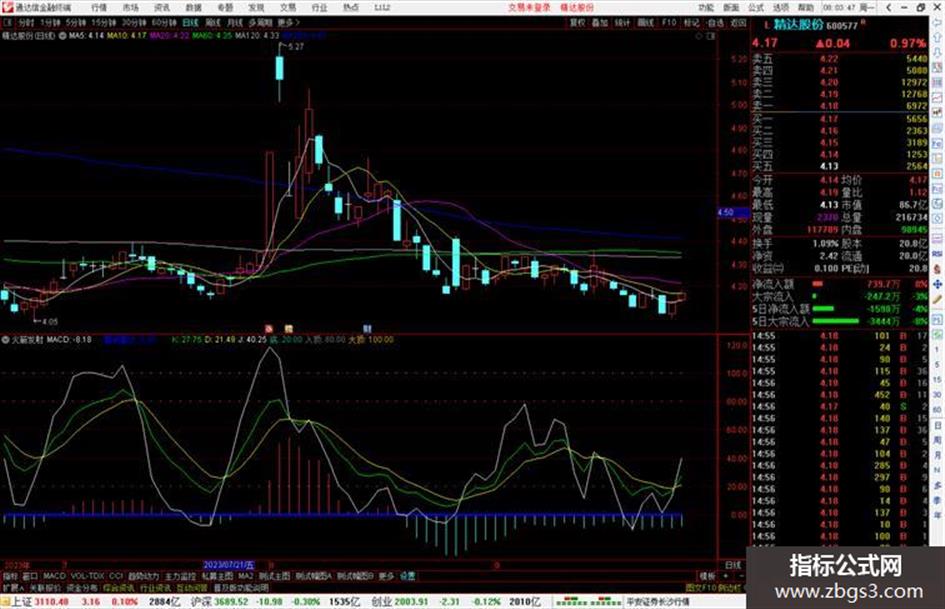The height and width of the screenshot is (609, 945).
Task: Click the orange news marker below chart
Action: click(269, 329)
